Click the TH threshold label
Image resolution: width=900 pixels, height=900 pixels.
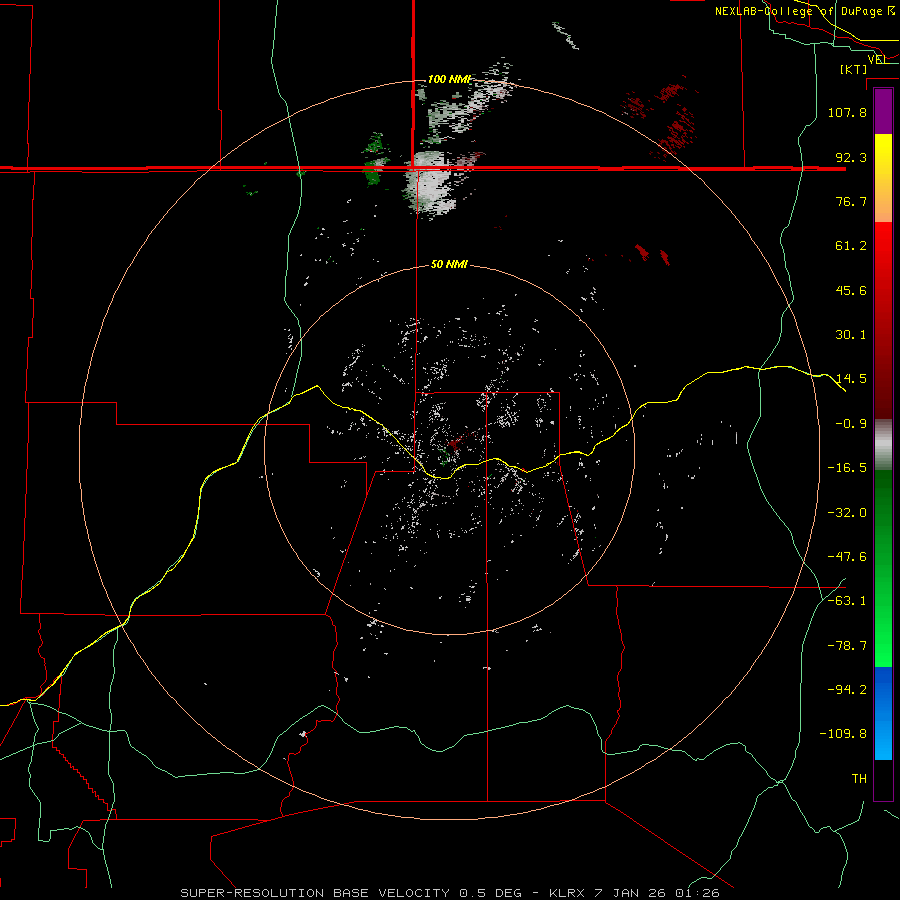point(859,778)
